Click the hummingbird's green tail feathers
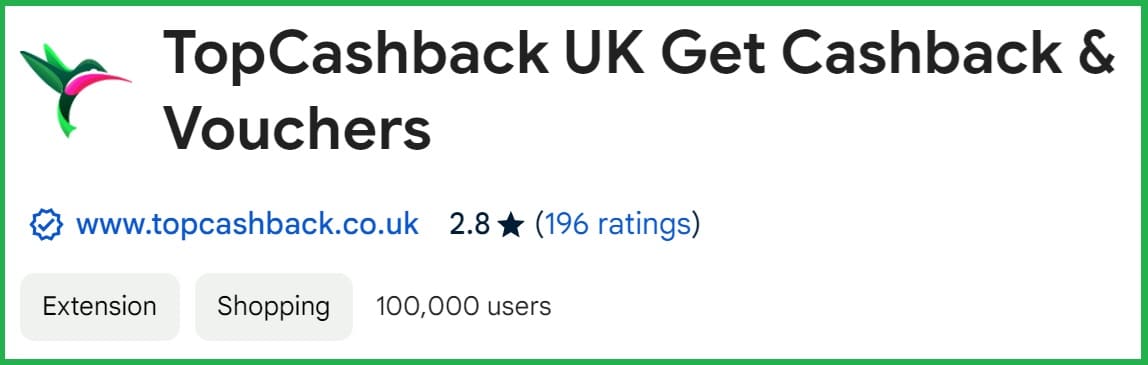This screenshot has width=1148, height=365. coord(67,118)
